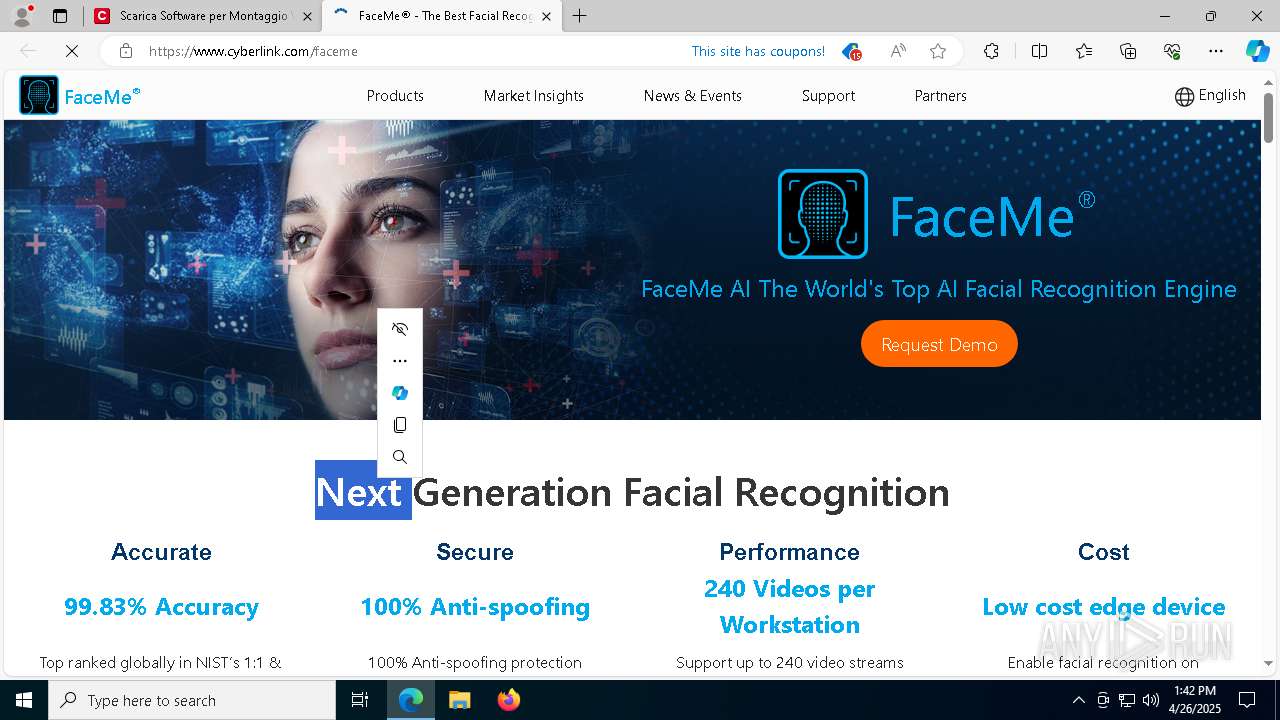View site information lock icon
This screenshot has height=720, width=1280.
[x=126, y=51]
